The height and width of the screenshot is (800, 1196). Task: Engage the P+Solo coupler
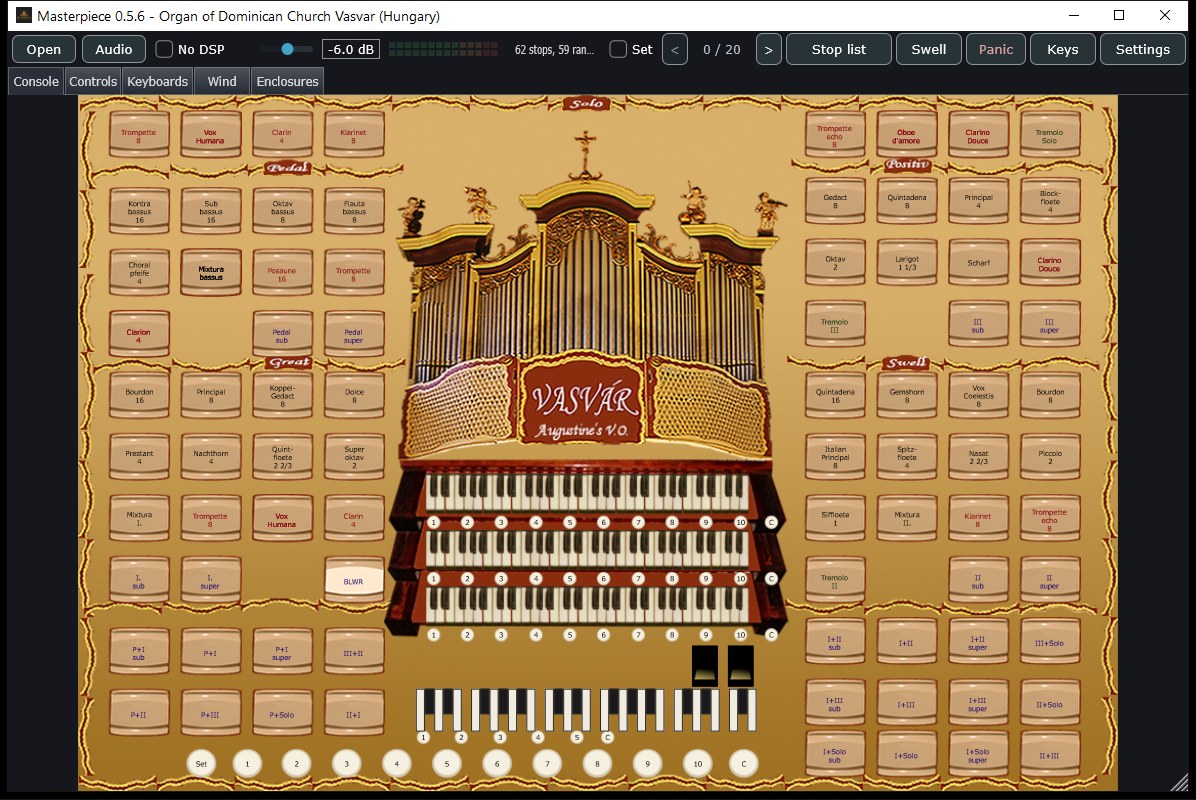(x=282, y=714)
